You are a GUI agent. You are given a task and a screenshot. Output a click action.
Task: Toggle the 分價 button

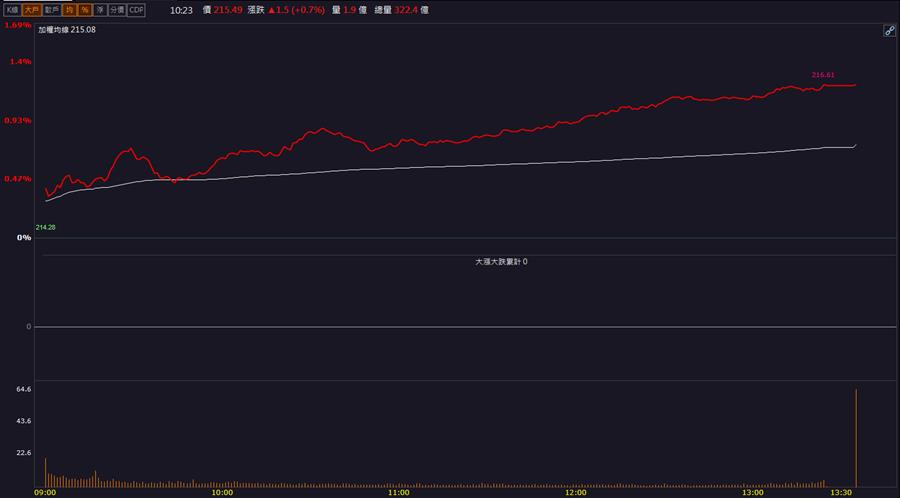coord(117,10)
